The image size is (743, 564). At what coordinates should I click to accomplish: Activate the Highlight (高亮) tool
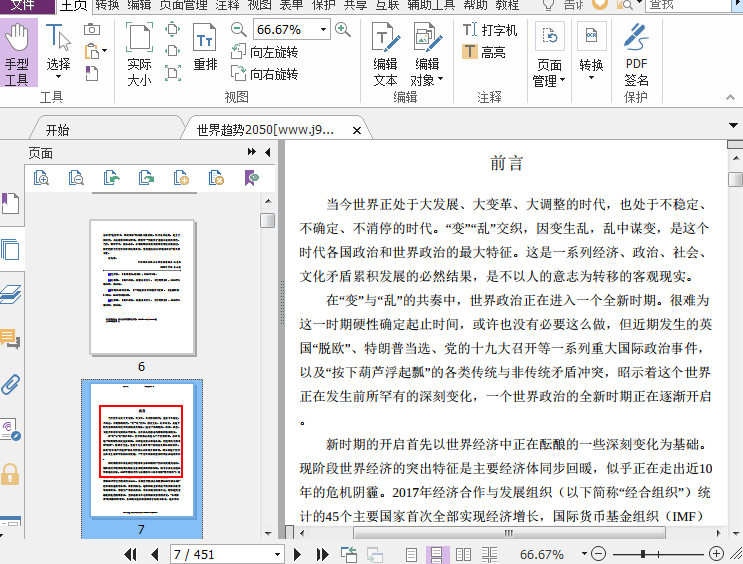(484, 52)
